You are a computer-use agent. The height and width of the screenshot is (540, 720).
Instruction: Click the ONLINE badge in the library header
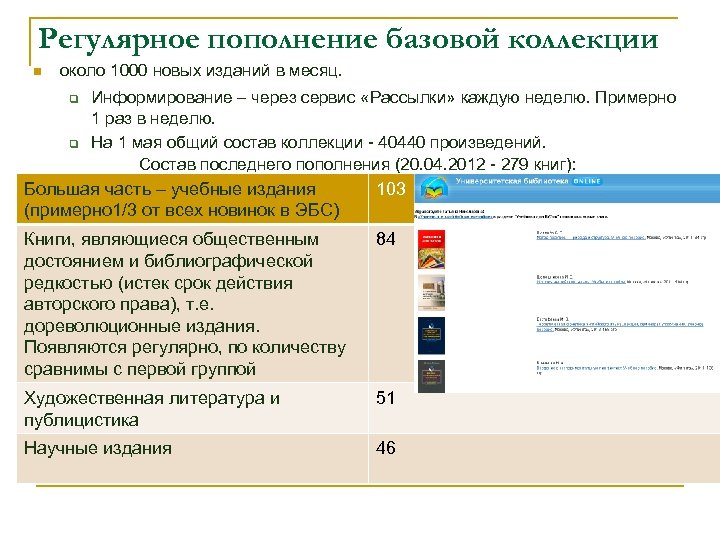[587, 181]
